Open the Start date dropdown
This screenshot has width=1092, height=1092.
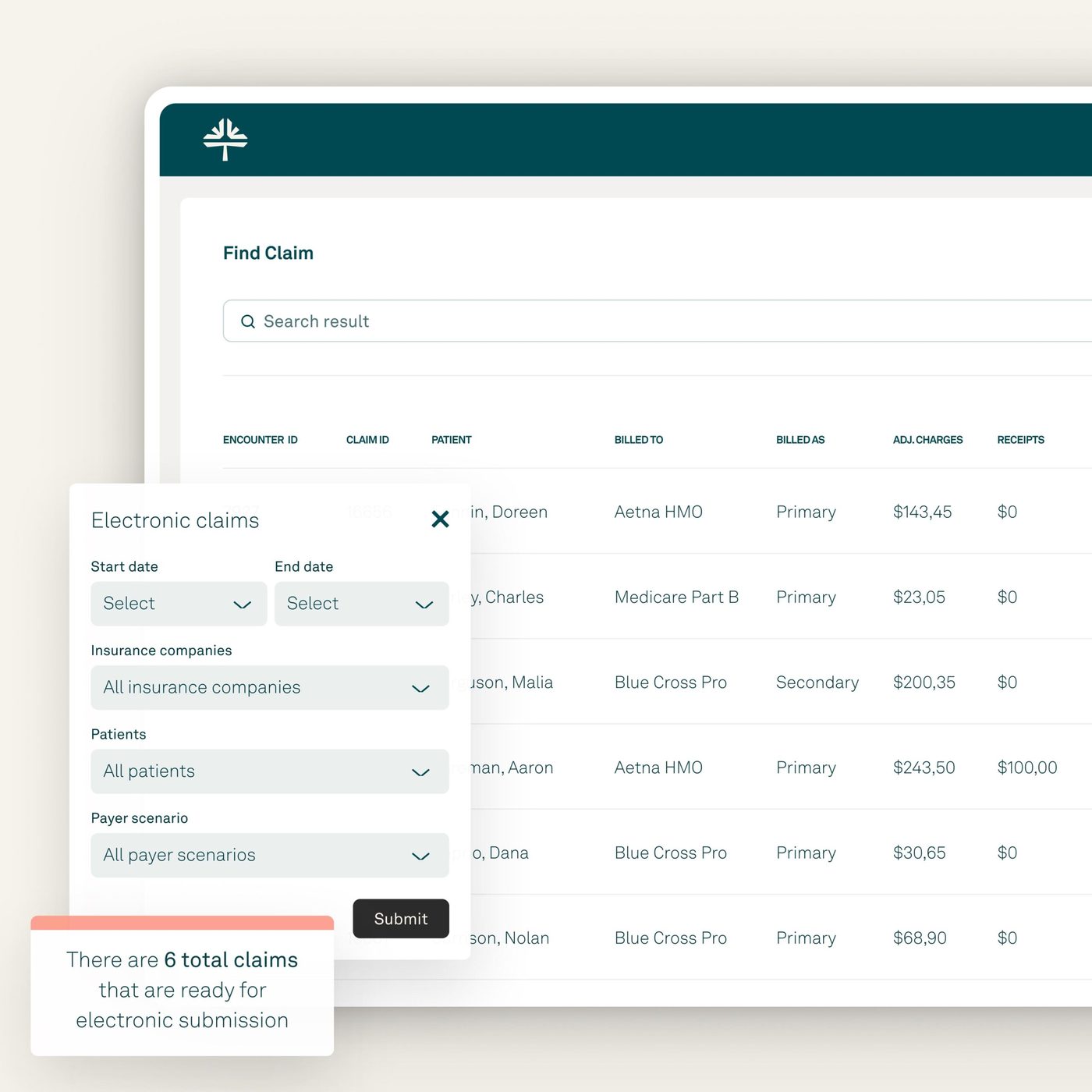tap(179, 603)
